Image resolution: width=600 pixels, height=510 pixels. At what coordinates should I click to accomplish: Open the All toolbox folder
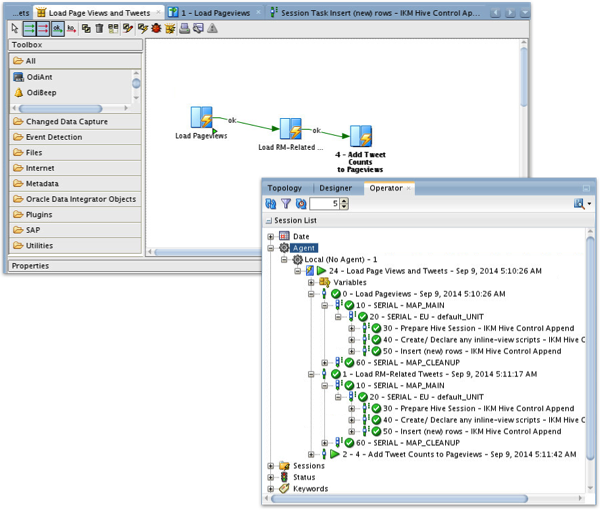point(75,61)
